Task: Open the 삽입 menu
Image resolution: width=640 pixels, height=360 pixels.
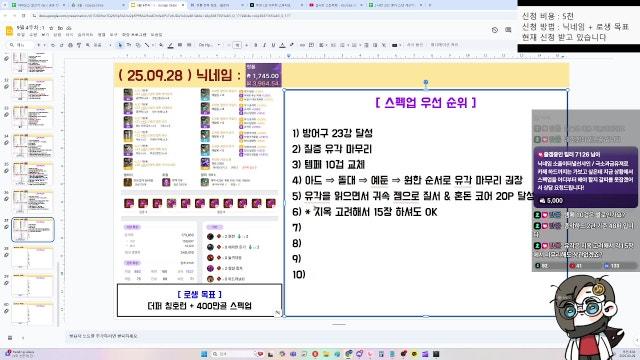Action: [57, 35]
